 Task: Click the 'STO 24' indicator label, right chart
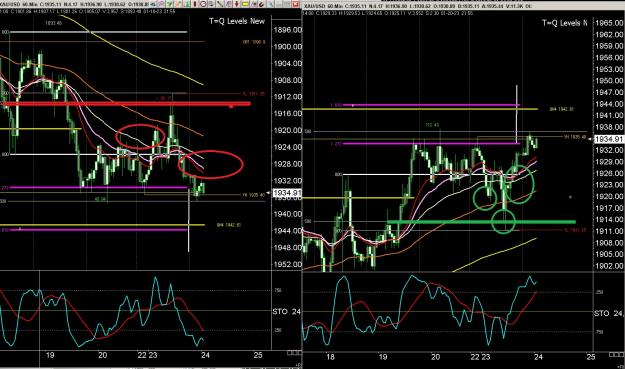[609, 314]
